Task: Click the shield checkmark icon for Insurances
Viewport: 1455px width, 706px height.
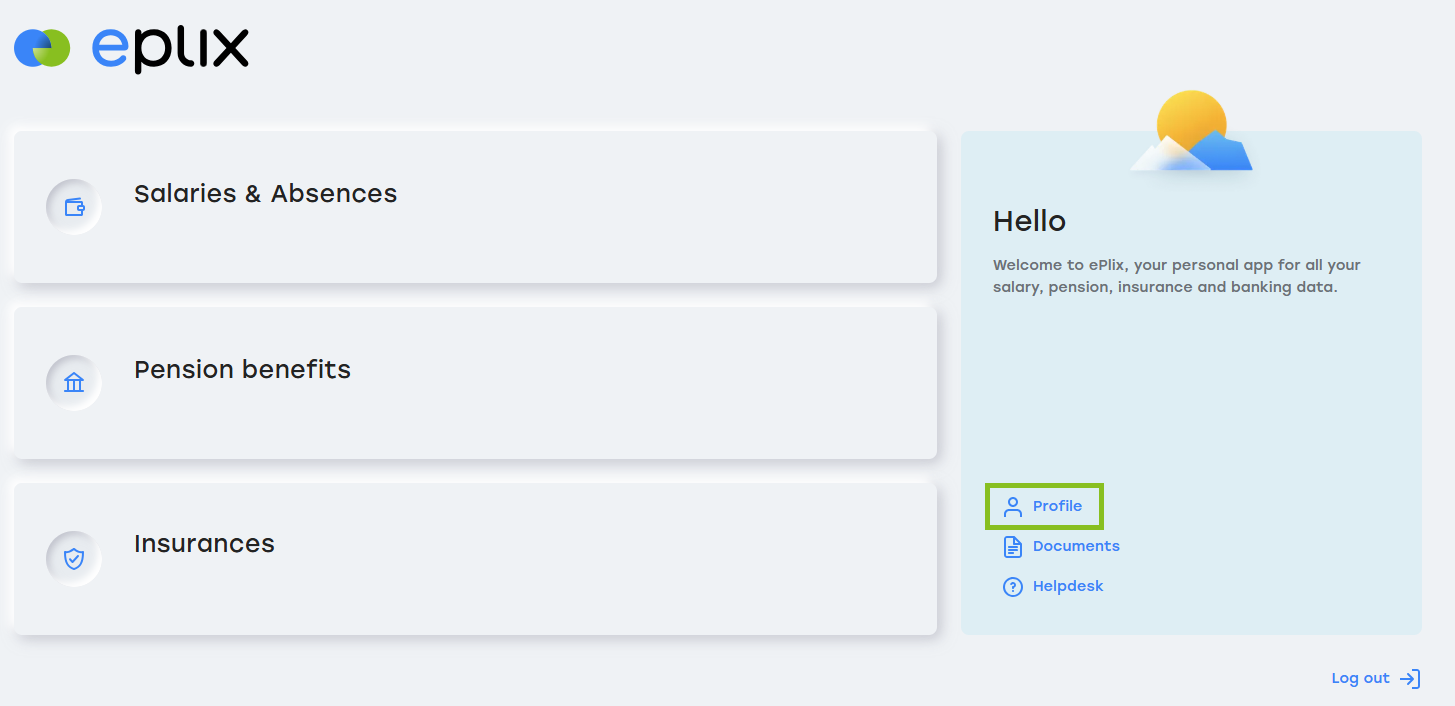Action: (x=74, y=559)
